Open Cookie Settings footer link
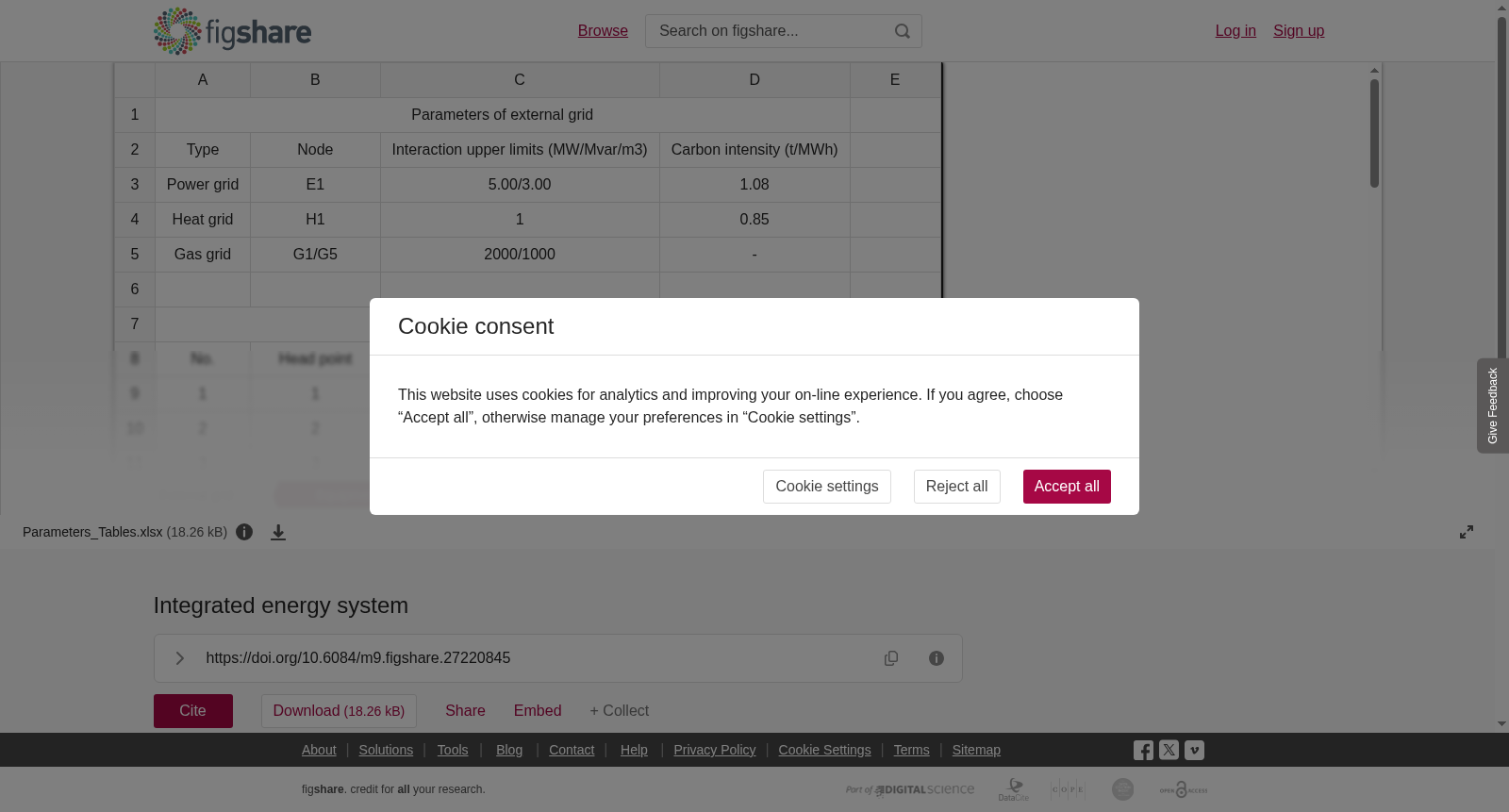Image resolution: width=1509 pixels, height=812 pixels. (824, 750)
